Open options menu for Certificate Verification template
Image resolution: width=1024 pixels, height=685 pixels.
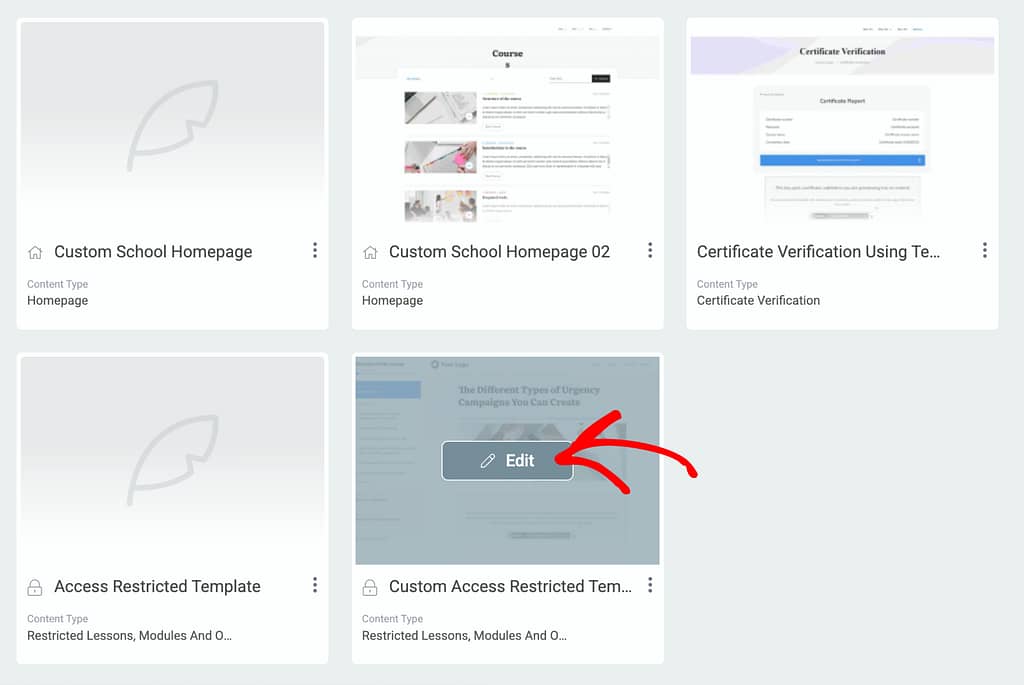(985, 251)
